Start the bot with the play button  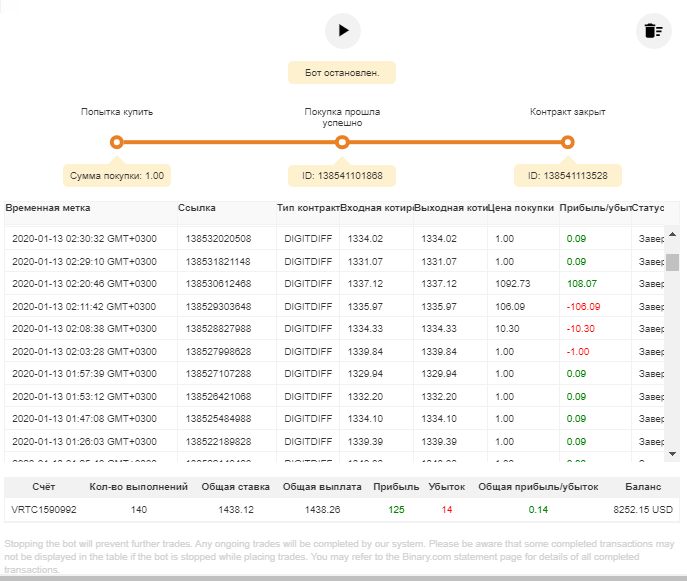[x=343, y=31]
